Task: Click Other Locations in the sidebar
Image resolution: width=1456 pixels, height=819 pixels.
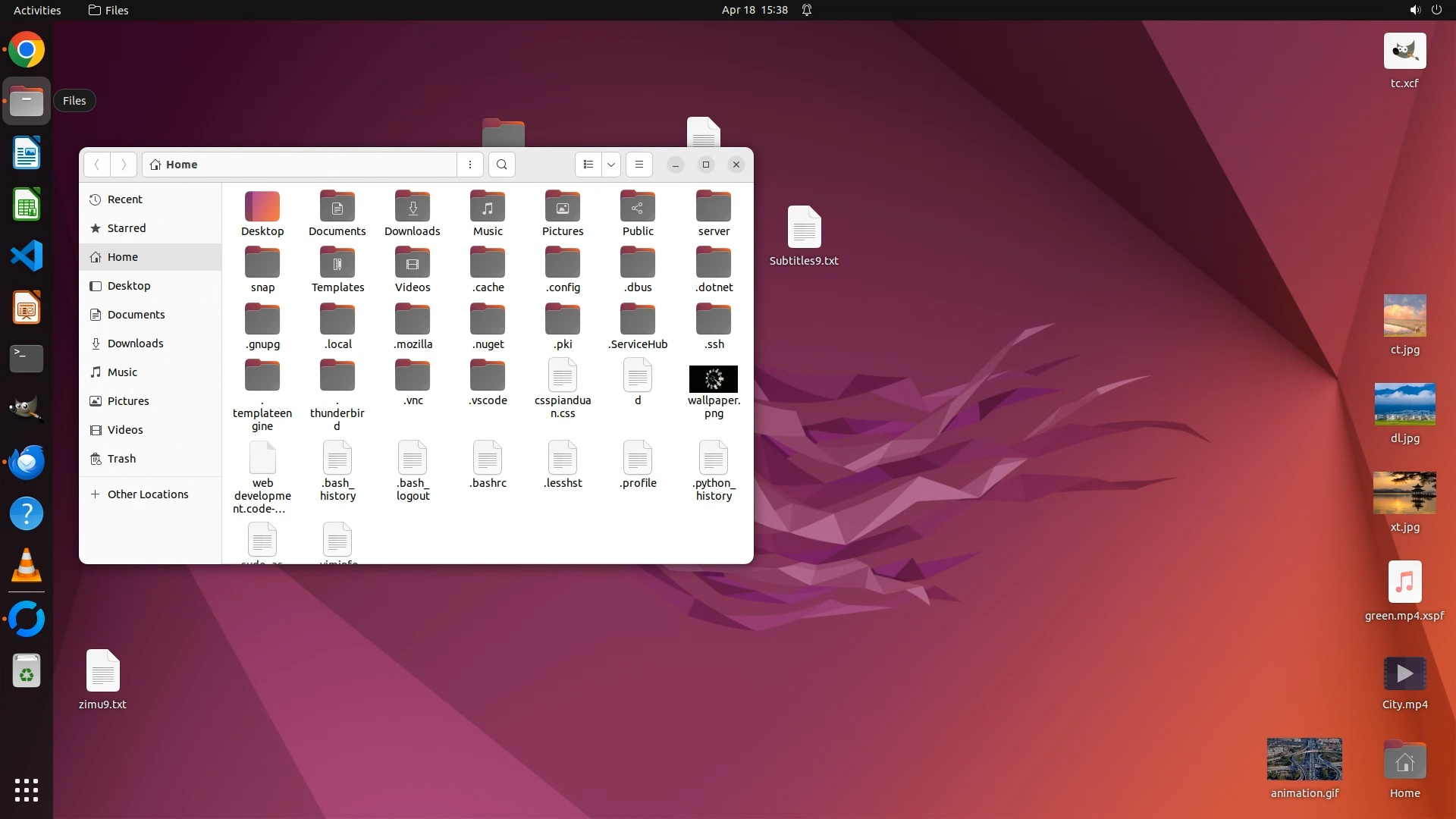Action: tap(147, 494)
